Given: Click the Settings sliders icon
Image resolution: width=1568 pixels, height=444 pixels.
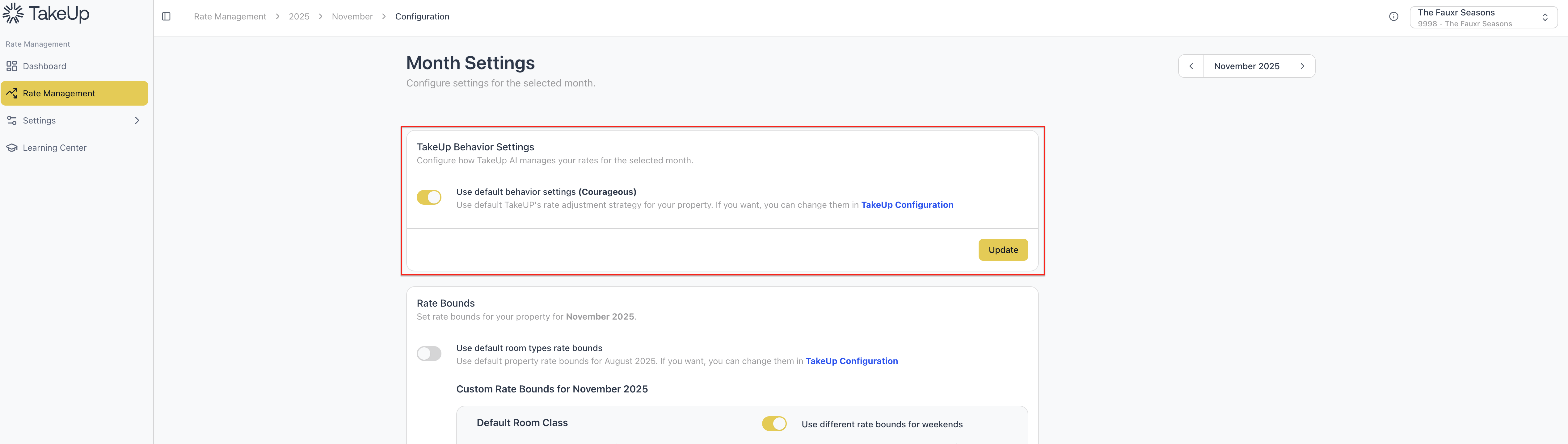Looking at the screenshot, I should point(11,120).
